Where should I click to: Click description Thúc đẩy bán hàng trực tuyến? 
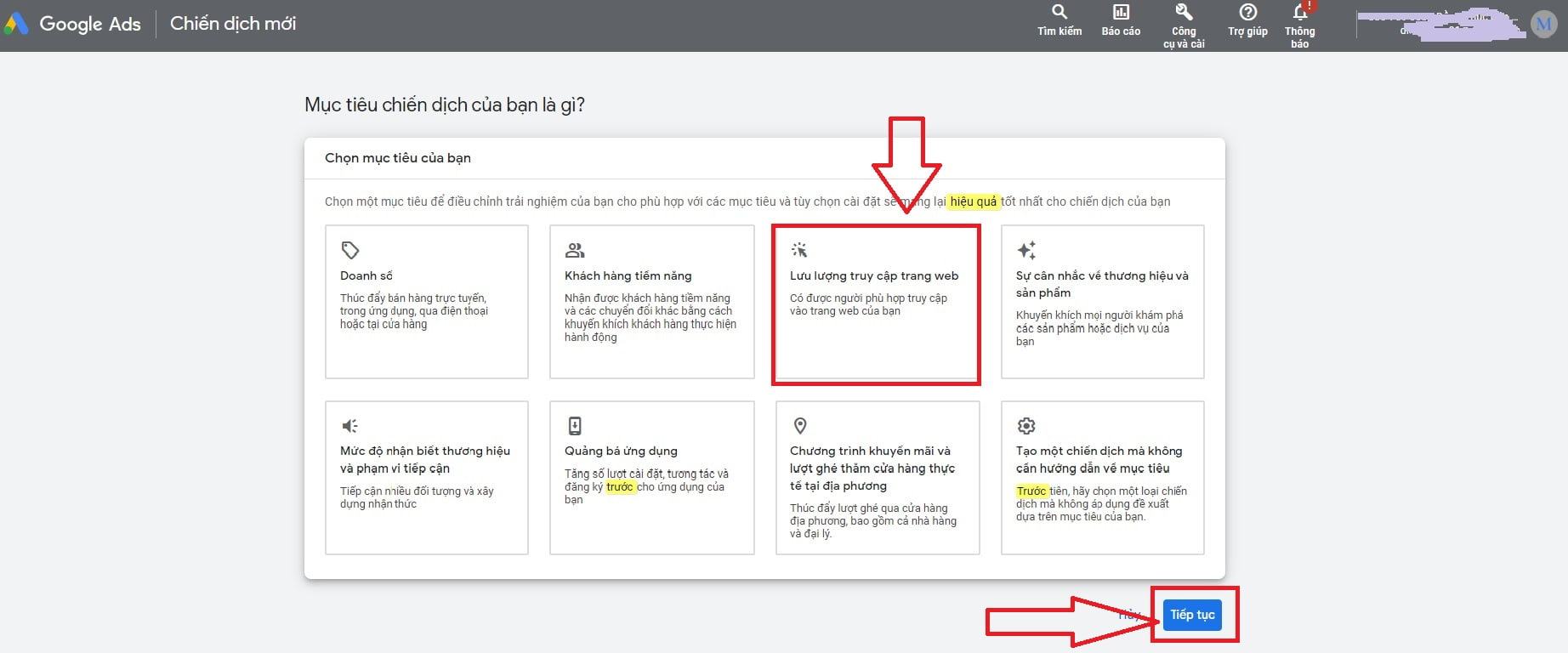pos(414,311)
